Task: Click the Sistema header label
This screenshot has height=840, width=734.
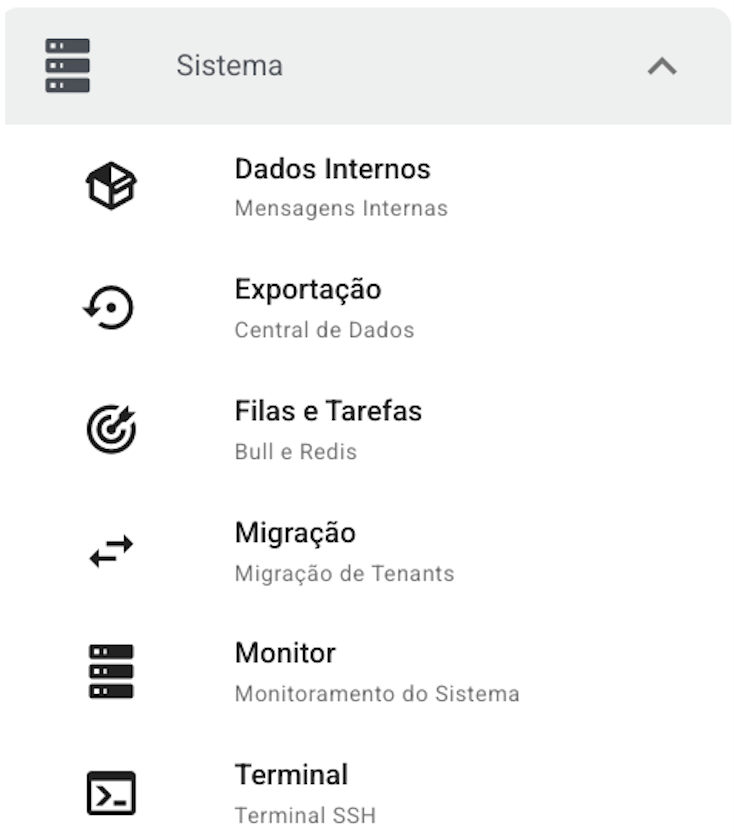Action: coord(229,66)
